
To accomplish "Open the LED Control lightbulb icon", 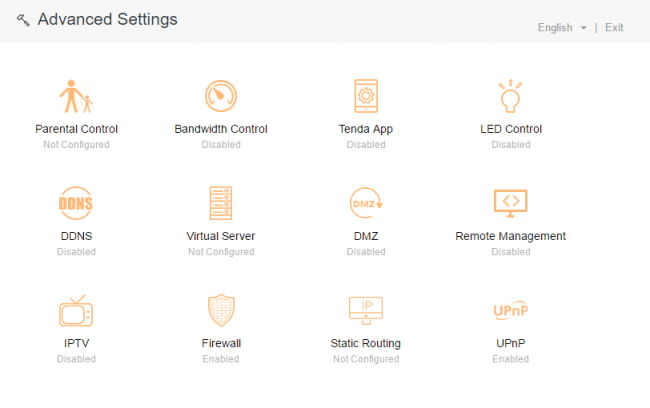I will (x=511, y=96).
